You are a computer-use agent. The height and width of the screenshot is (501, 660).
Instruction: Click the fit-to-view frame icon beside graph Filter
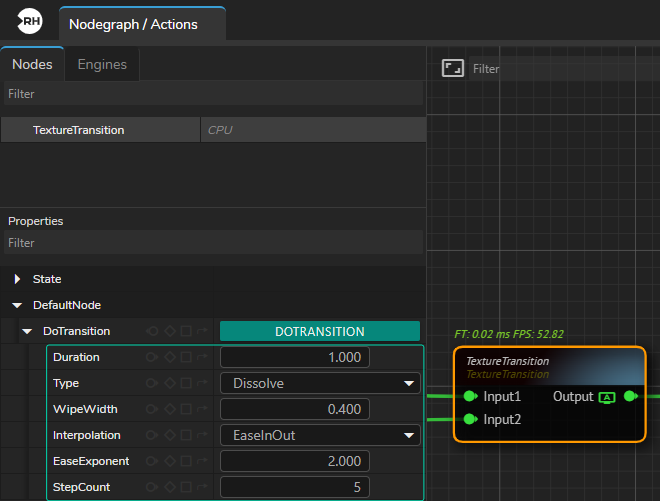tap(452, 68)
